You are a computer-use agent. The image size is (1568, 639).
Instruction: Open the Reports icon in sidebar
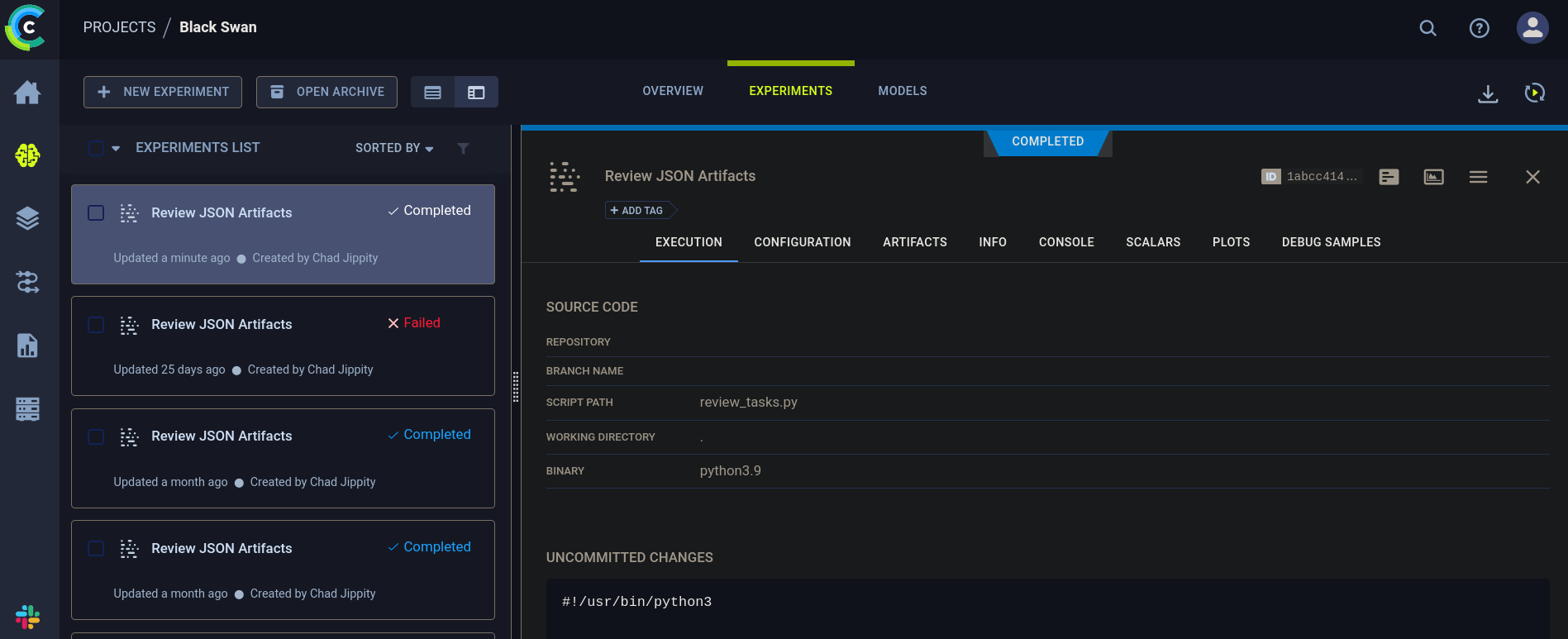point(27,346)
